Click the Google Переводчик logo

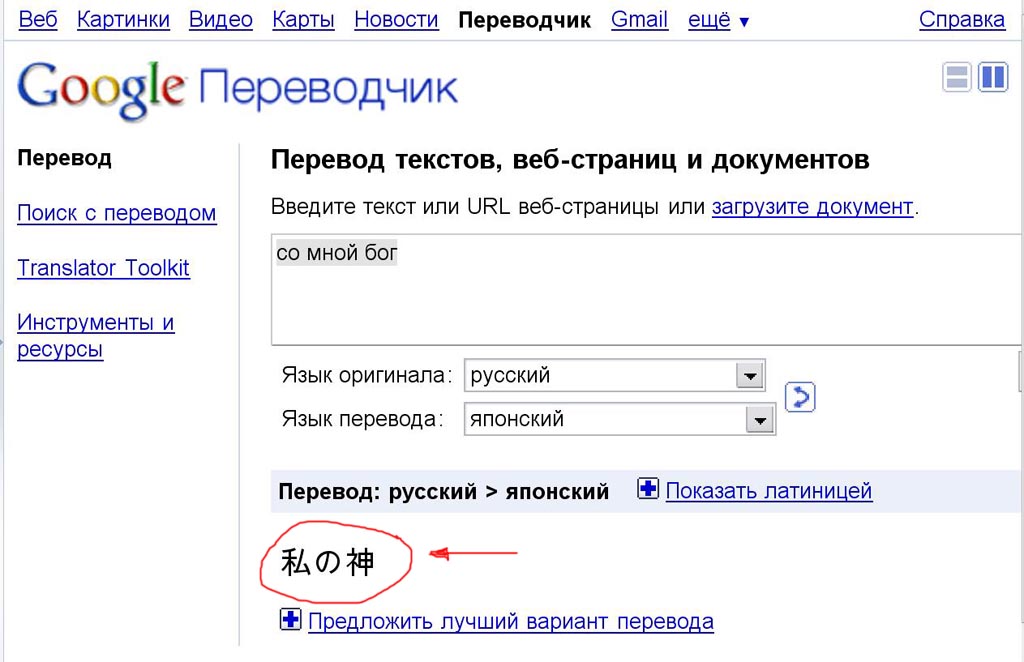237,88
